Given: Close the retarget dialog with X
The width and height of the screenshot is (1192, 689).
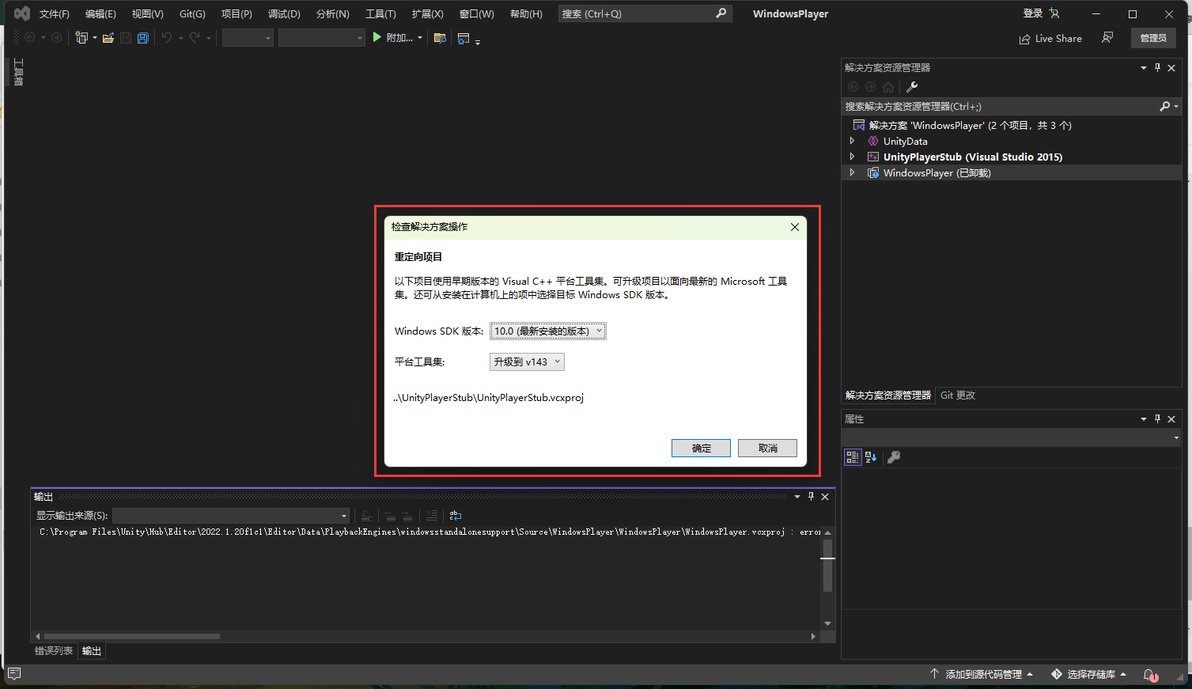Looking at the screenshot, I should click(794, 227).
